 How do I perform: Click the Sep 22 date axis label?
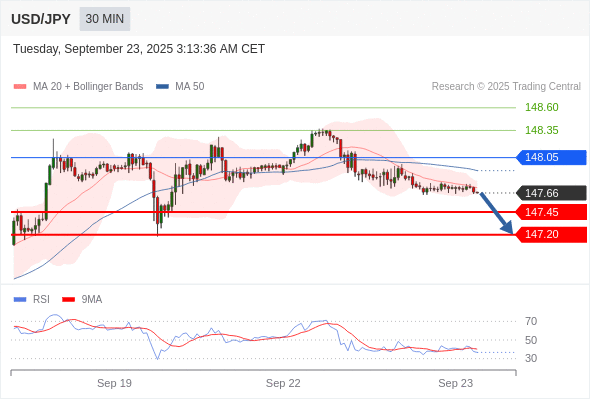pos(283,383)
